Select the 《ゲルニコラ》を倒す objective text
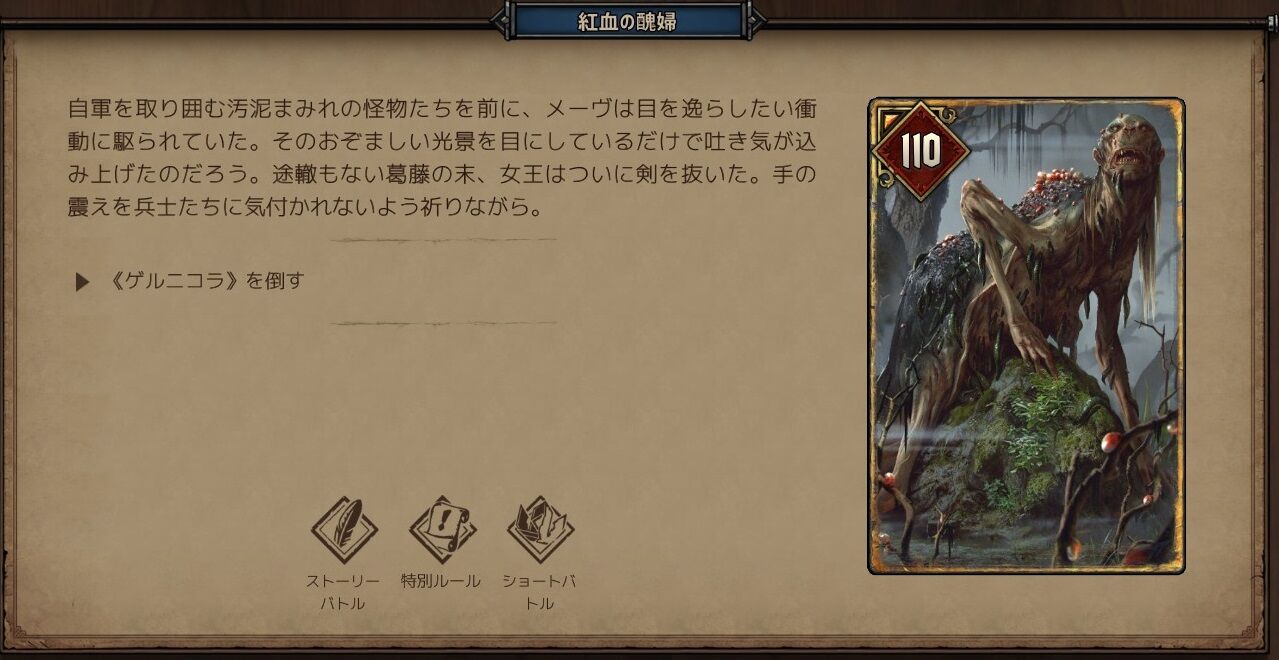Screen dimensions: 1279x660 pyautogui.click(x=205, y=281)
